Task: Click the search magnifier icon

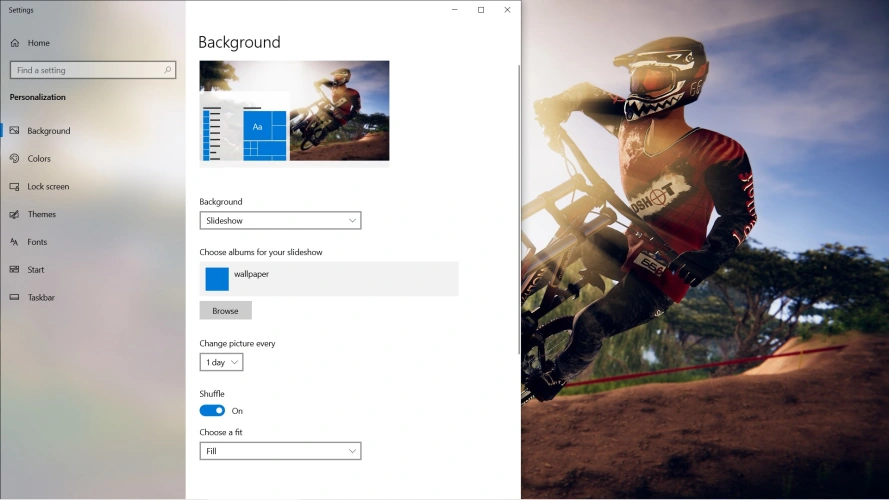Action: (x=167, y=70)
